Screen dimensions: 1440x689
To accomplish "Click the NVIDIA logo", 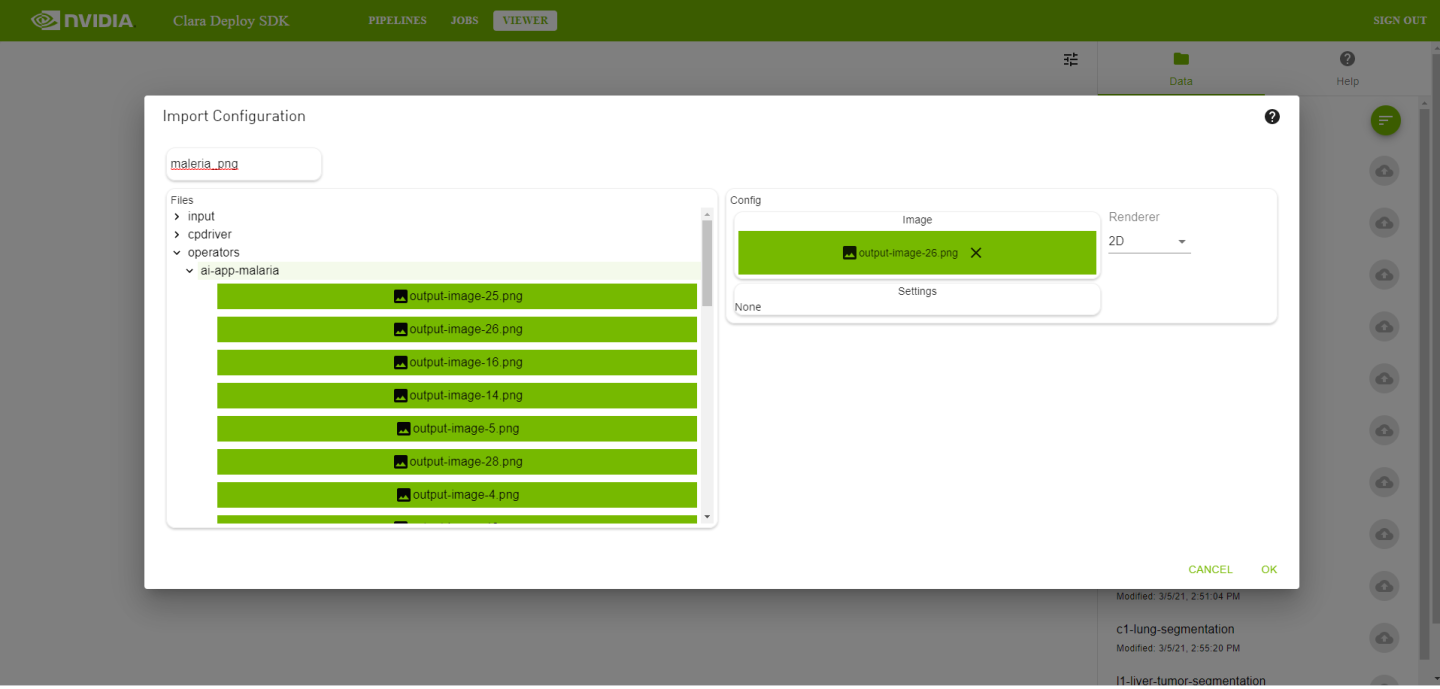I will [x=82, y=20].
